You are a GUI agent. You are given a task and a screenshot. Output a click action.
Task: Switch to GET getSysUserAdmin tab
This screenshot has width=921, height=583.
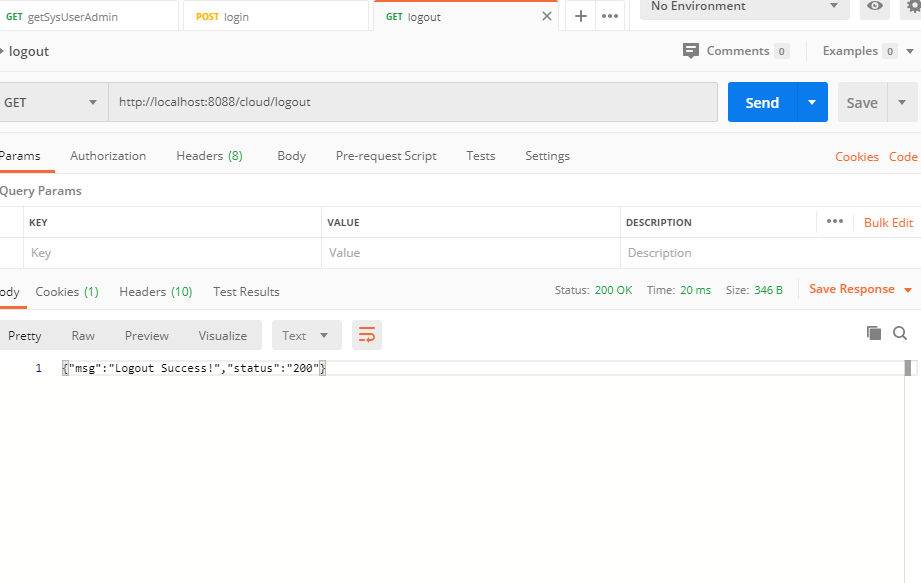pyautogui.click(x=88, y=16)
